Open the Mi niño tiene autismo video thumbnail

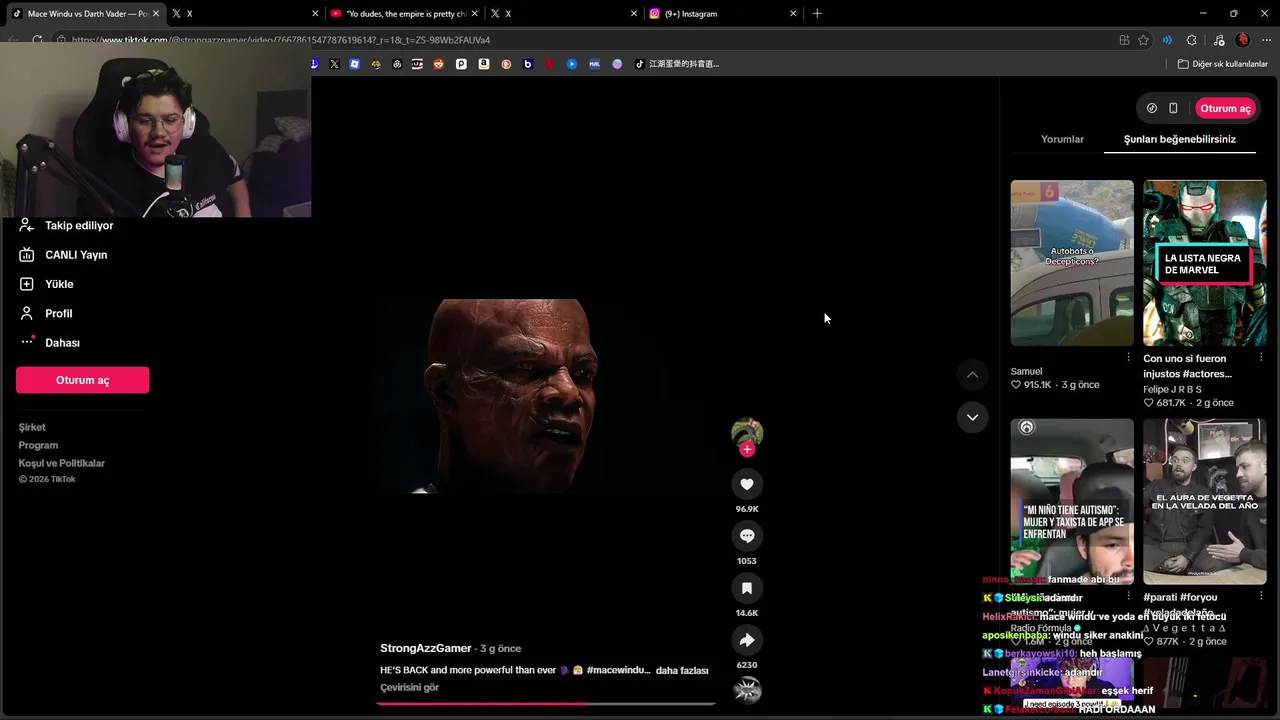1072,501
